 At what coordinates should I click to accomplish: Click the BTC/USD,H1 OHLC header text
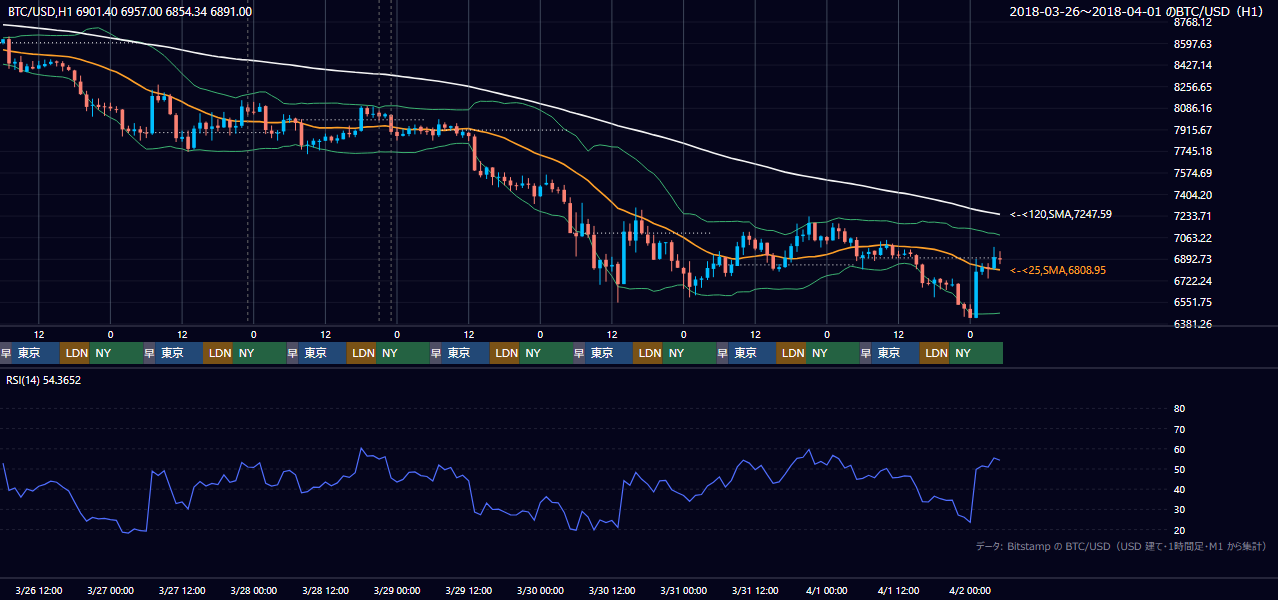(128, 11)
